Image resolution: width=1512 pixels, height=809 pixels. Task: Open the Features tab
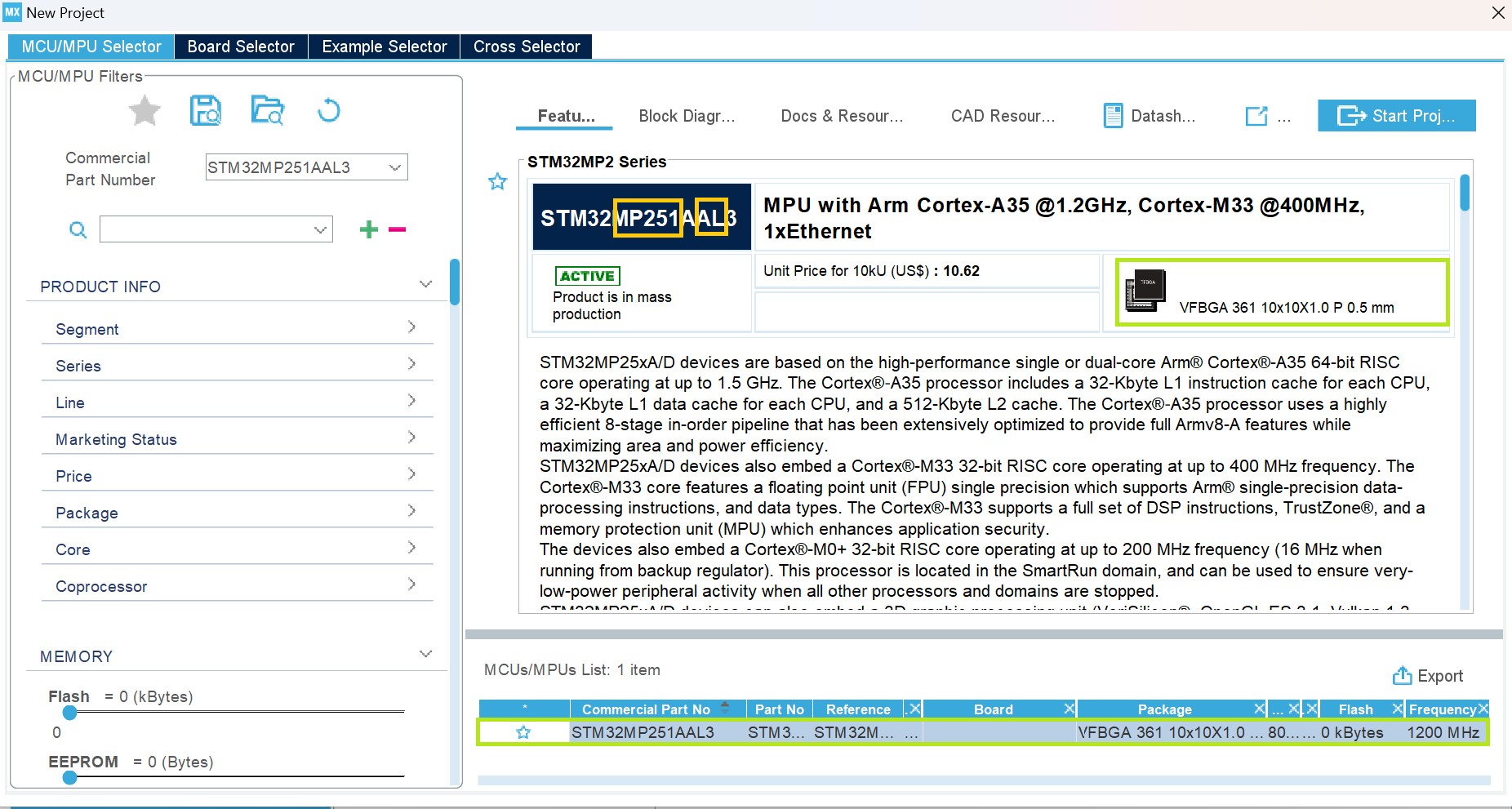click(x=566, y=116)
